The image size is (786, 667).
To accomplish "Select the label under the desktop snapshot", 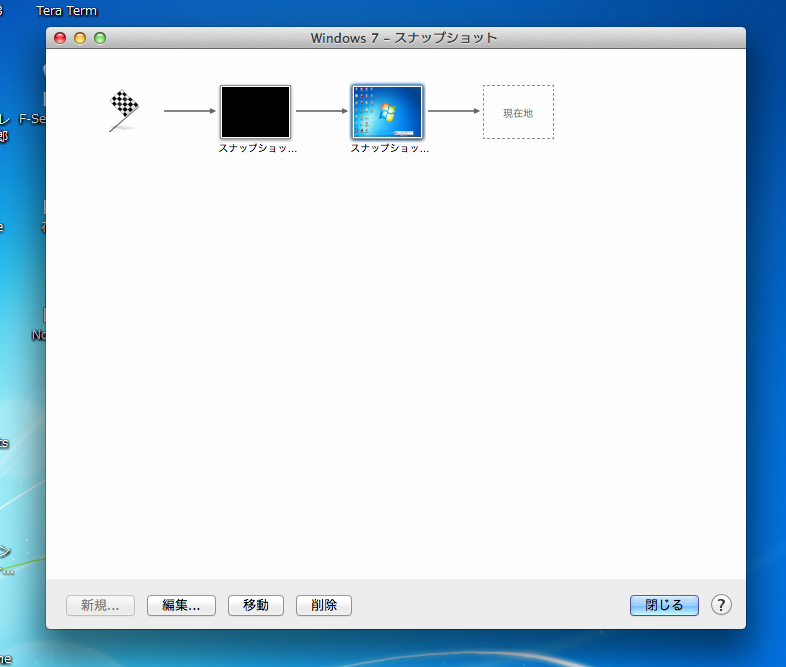I will pos(389,148).
